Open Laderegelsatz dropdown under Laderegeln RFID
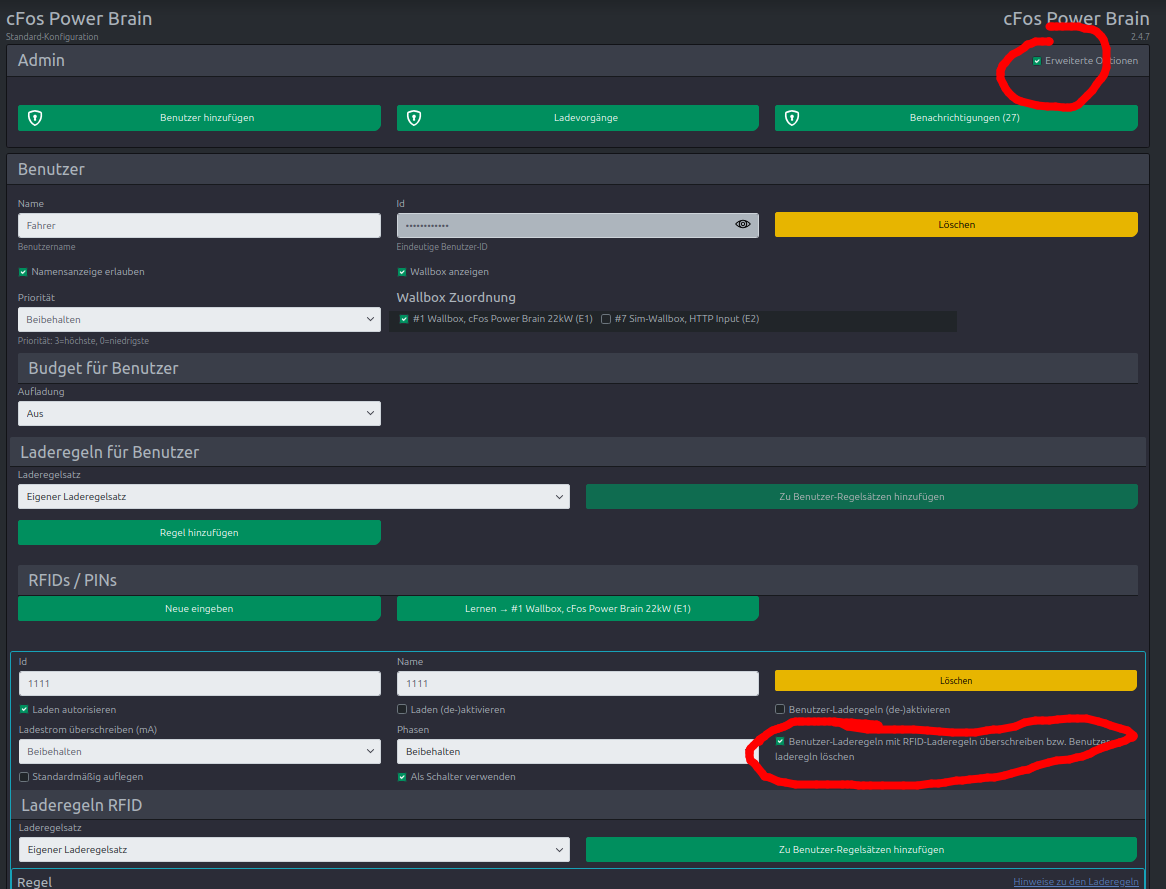The image size is (1166, 889). 294,850
